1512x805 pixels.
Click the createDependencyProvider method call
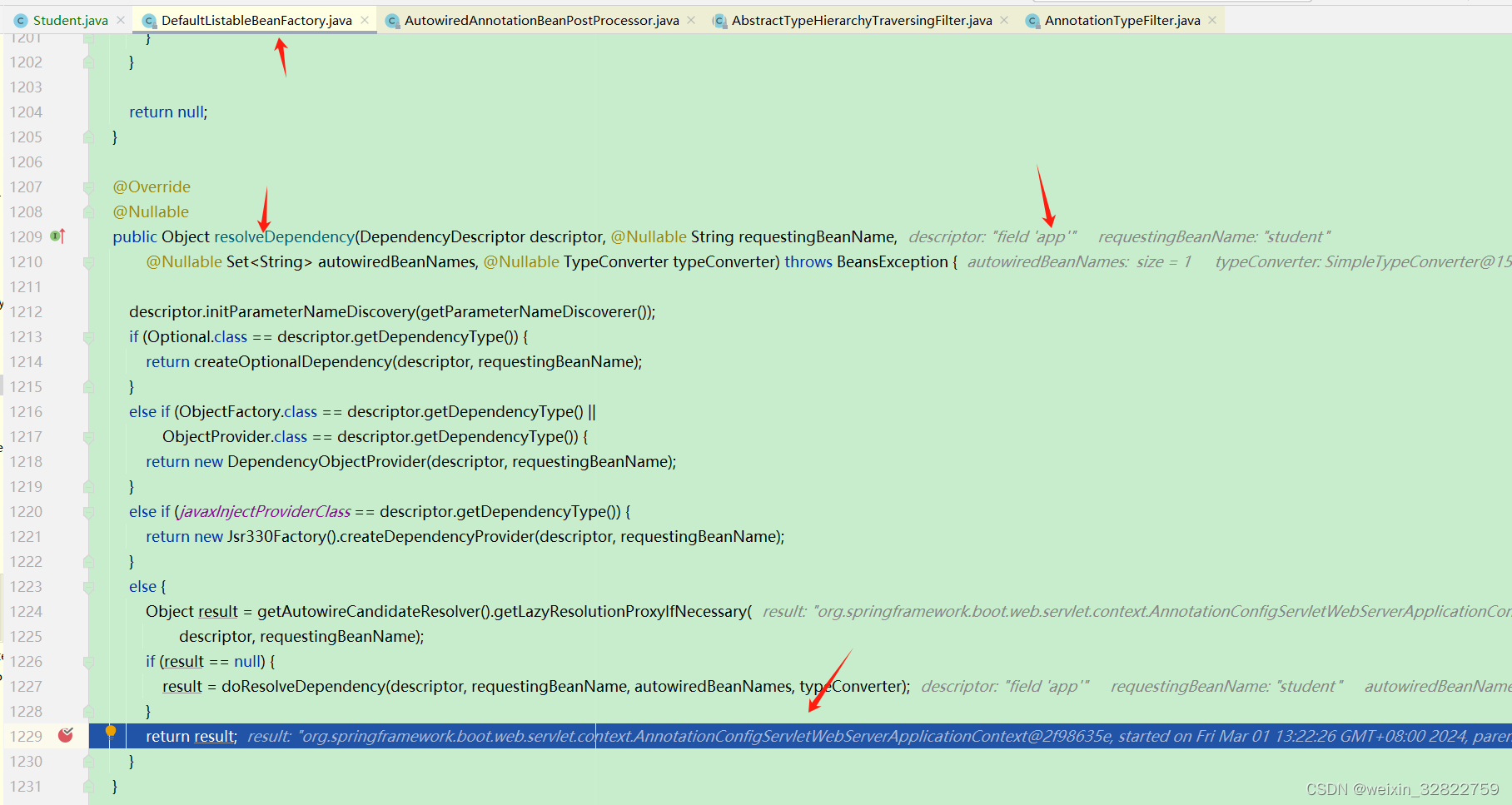click(436, 536)
